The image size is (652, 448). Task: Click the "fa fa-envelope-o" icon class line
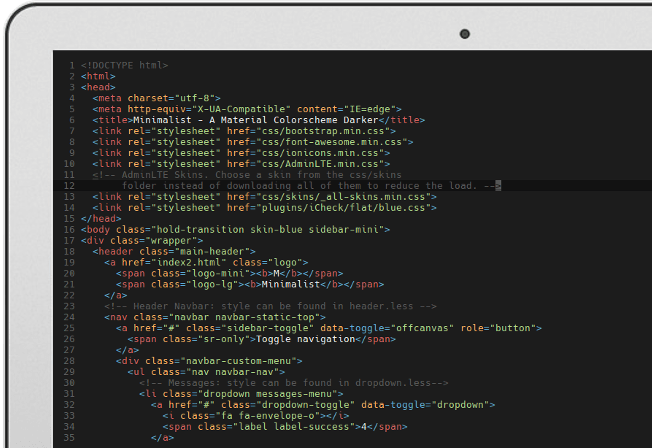[256, 416]
